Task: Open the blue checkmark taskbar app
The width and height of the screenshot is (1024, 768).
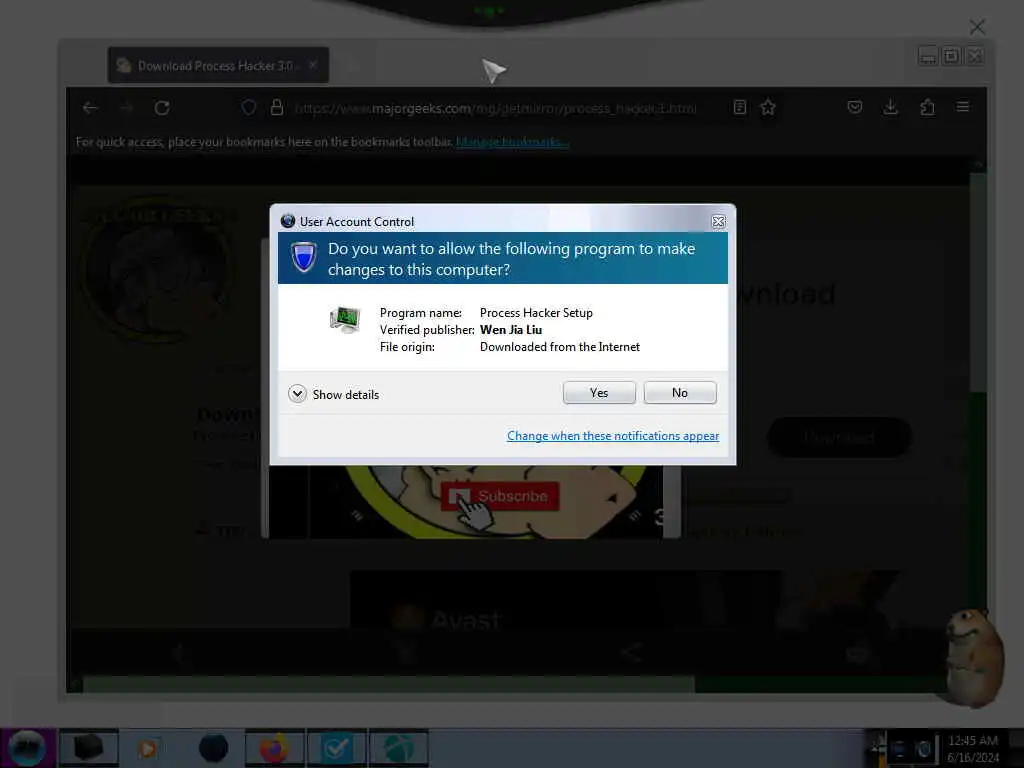Action: point(336,748)
